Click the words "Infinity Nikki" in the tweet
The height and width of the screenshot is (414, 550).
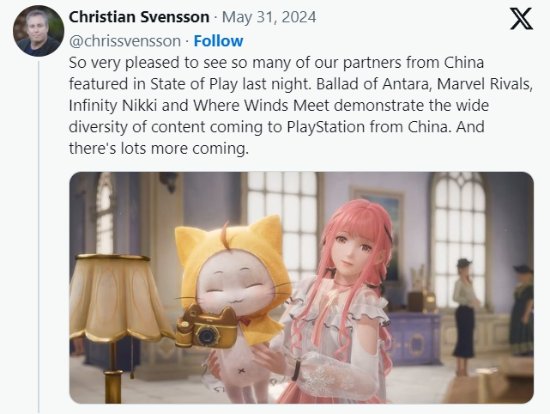pos(113,106)
